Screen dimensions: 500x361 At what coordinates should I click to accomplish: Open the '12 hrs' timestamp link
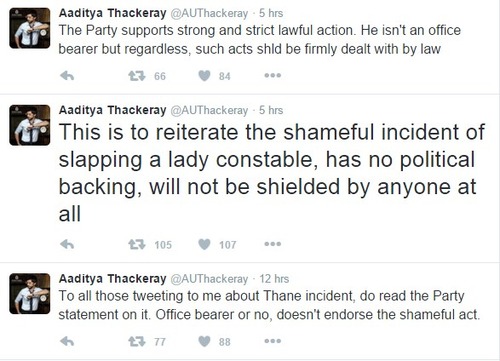(274, 279)
